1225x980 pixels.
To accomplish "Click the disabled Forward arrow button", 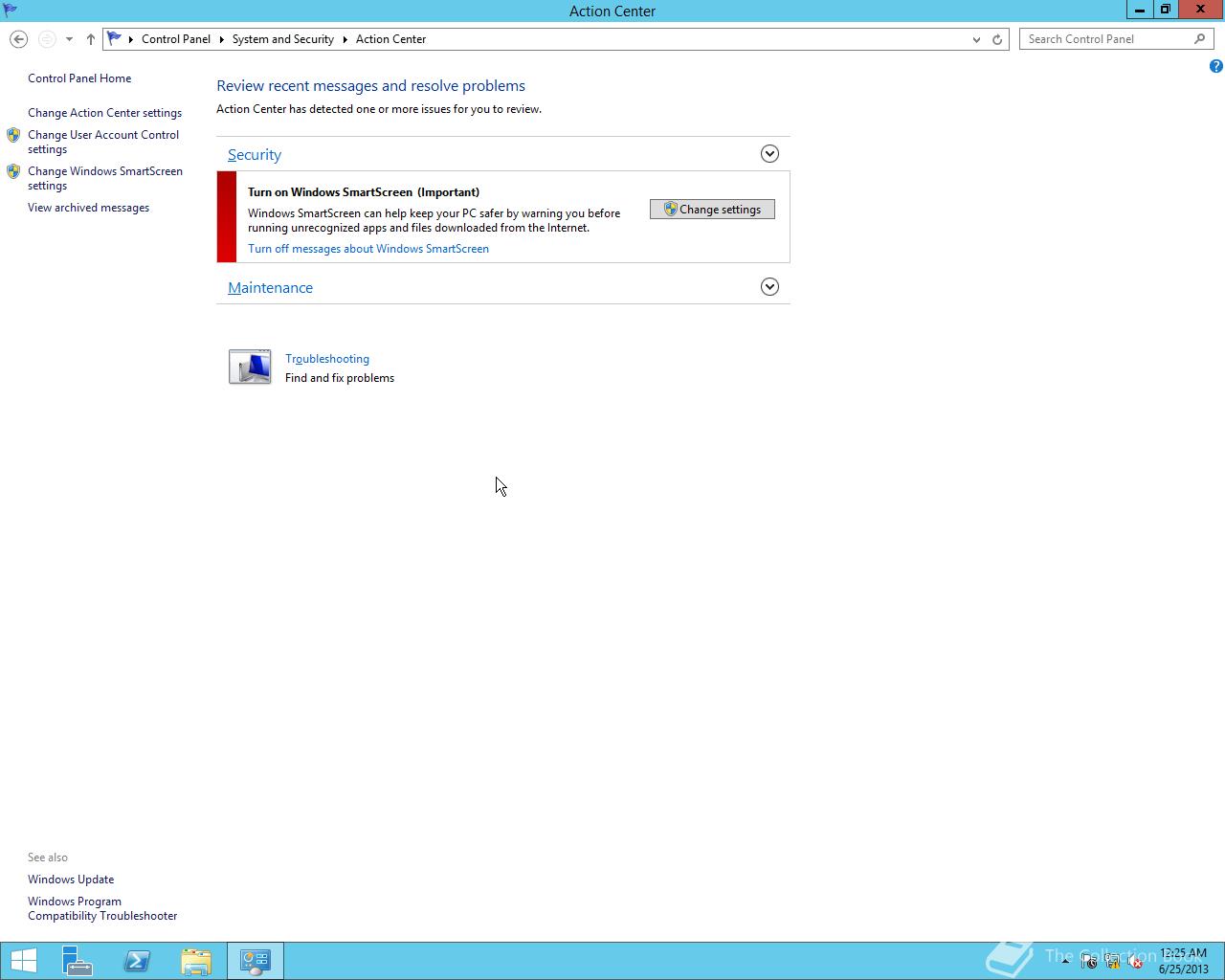I will pos(47,39).
